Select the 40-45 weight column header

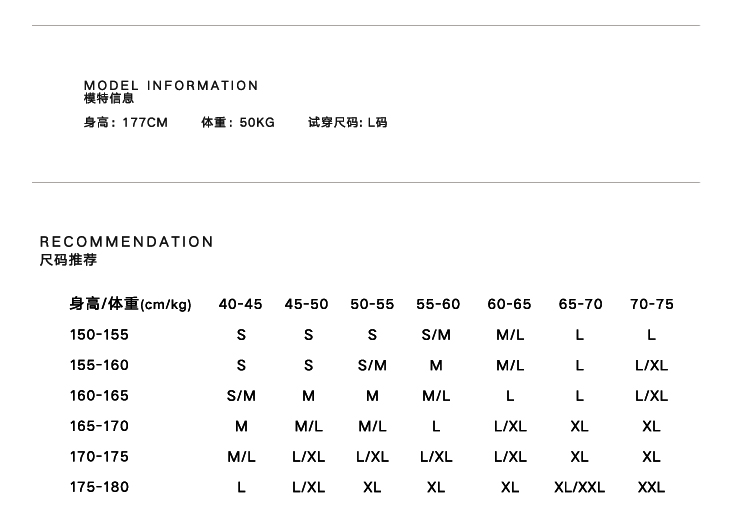pyautogui.click(x=240, y=304)
